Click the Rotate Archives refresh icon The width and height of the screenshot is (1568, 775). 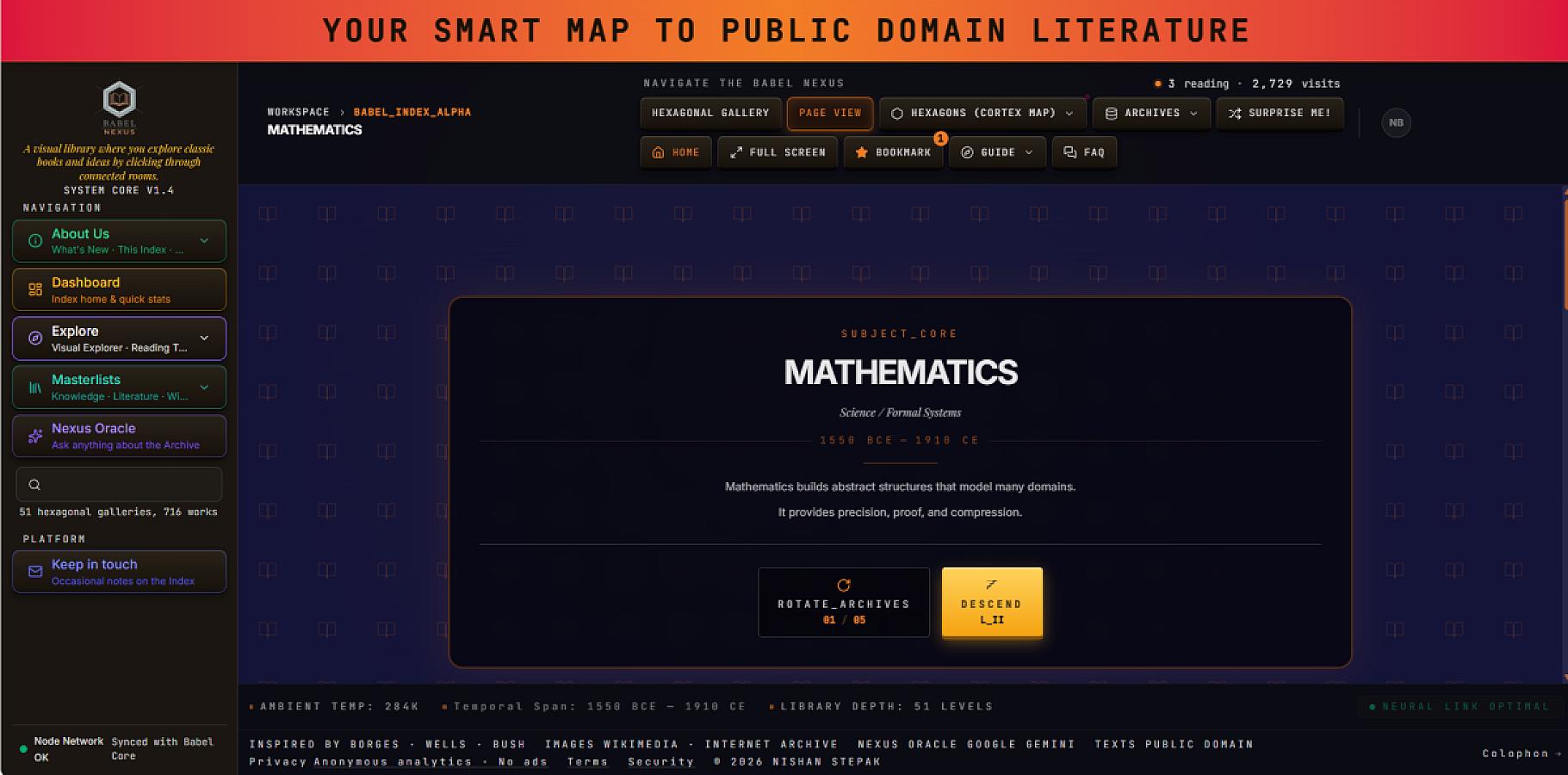pyautogui.click(x=844, y=586)
